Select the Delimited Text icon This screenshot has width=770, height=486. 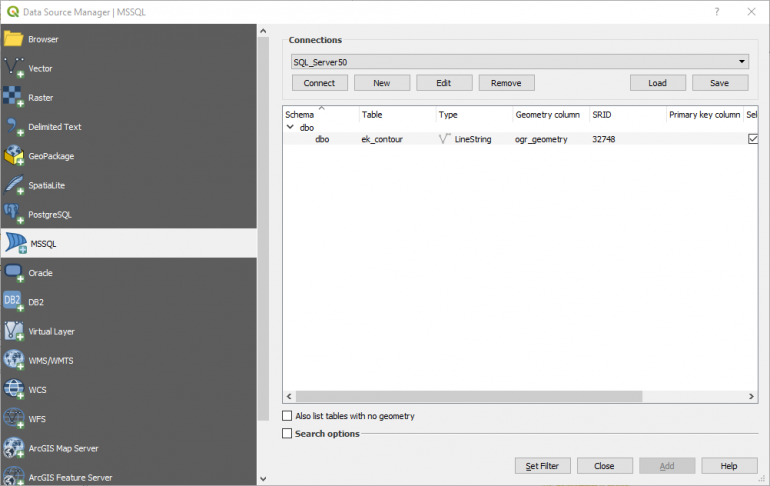point(13,127)
